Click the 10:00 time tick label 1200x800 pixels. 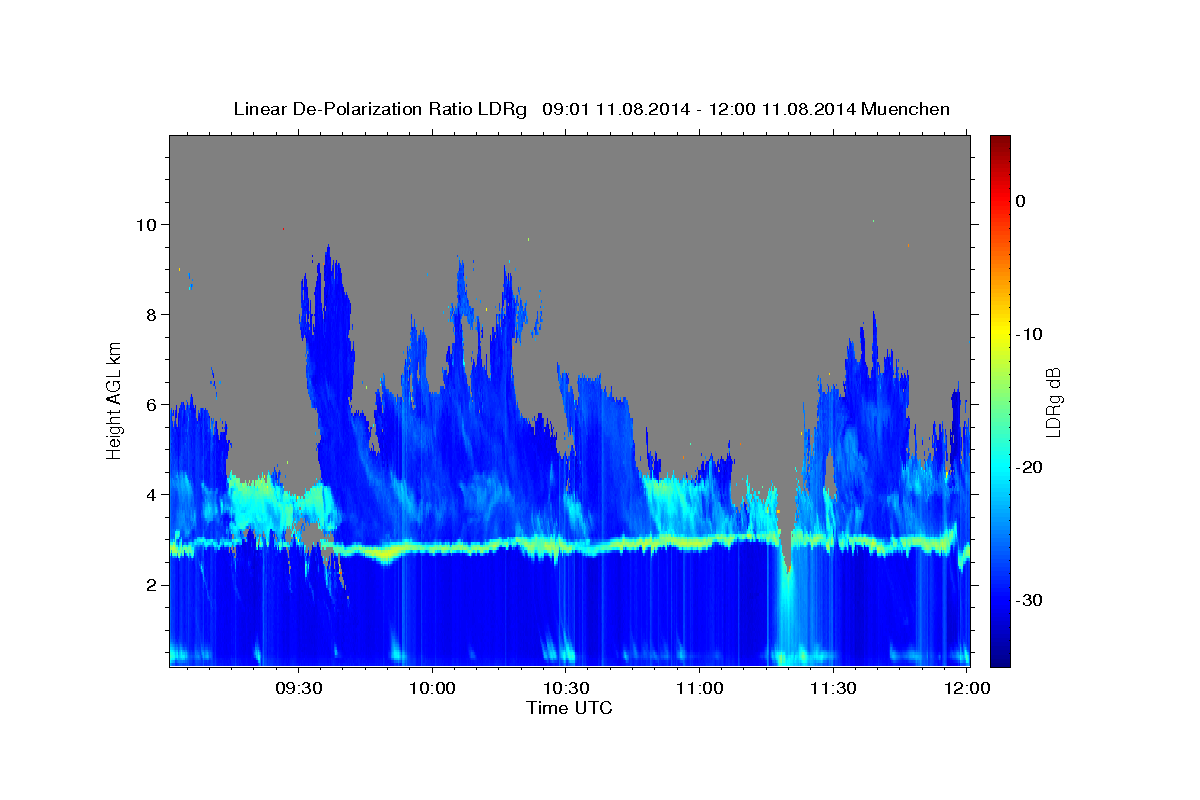click(432, 689)
